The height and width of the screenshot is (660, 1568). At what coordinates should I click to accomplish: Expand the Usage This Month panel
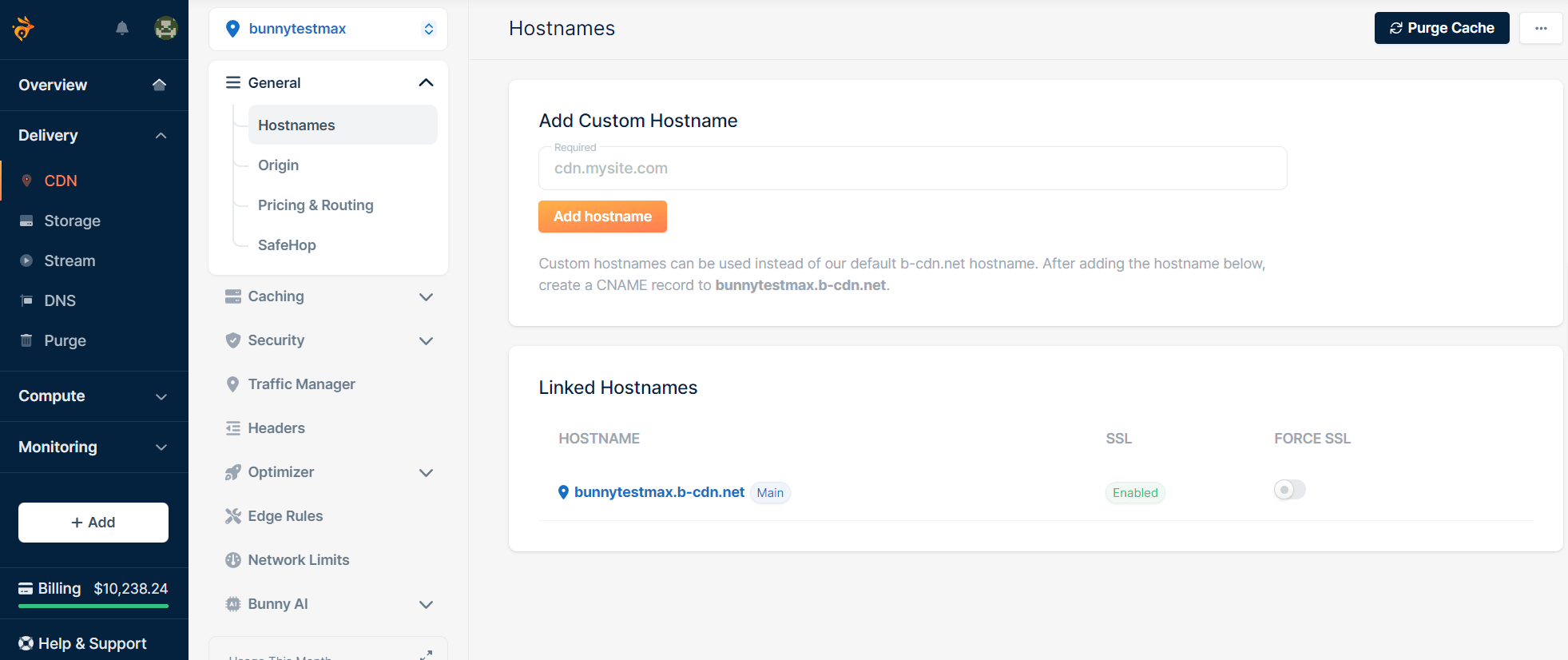click(426, 654)
